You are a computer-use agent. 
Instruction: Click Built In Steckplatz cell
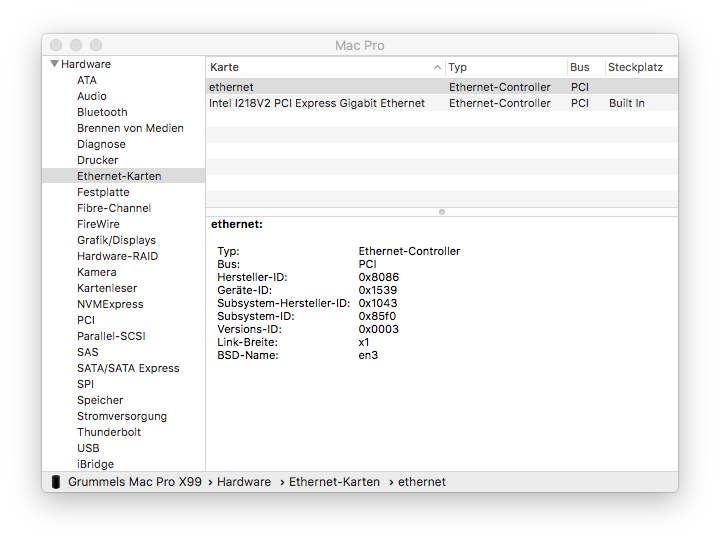627,103
